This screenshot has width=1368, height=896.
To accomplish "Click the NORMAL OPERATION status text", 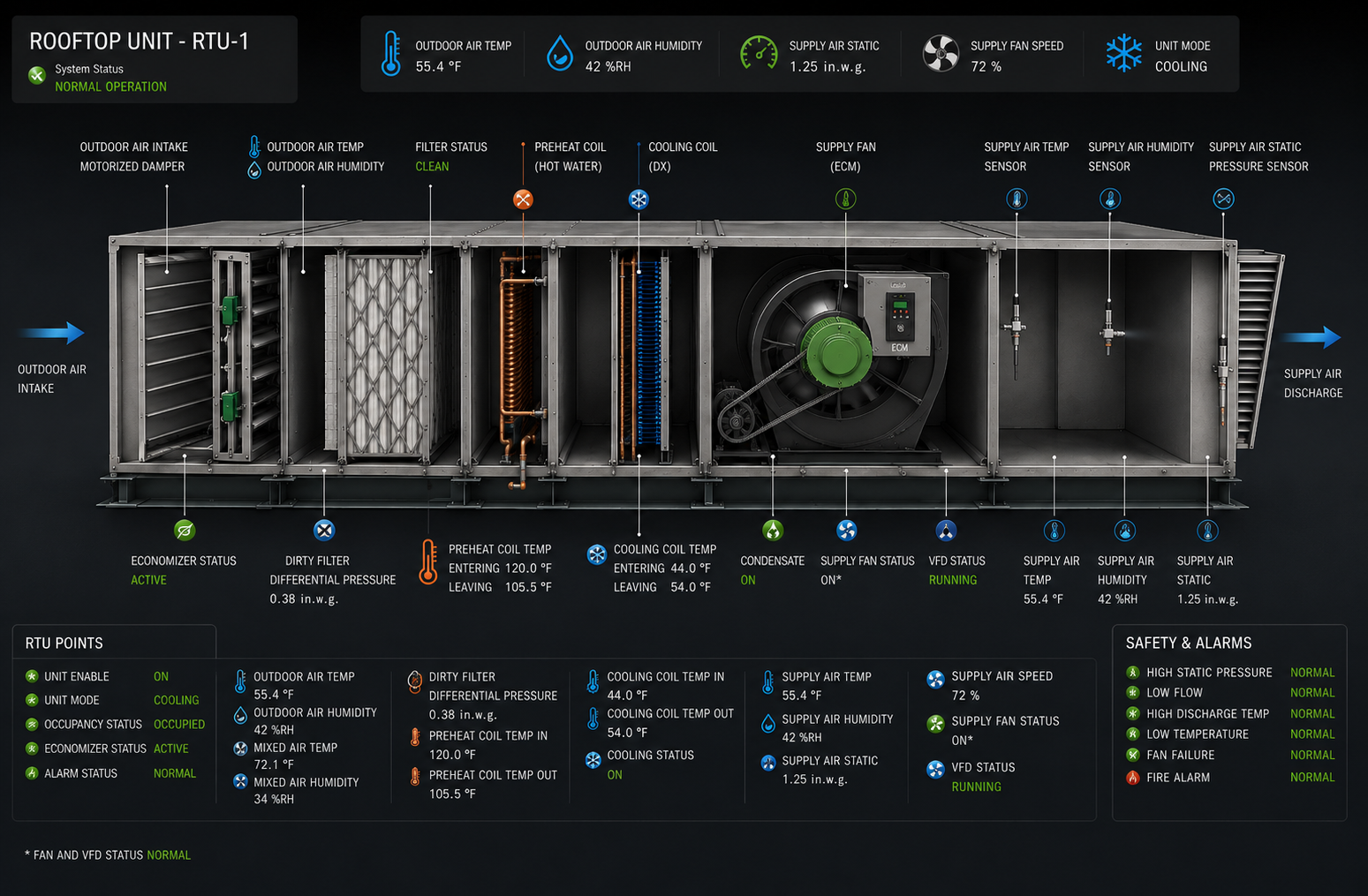I will point(110,87).
